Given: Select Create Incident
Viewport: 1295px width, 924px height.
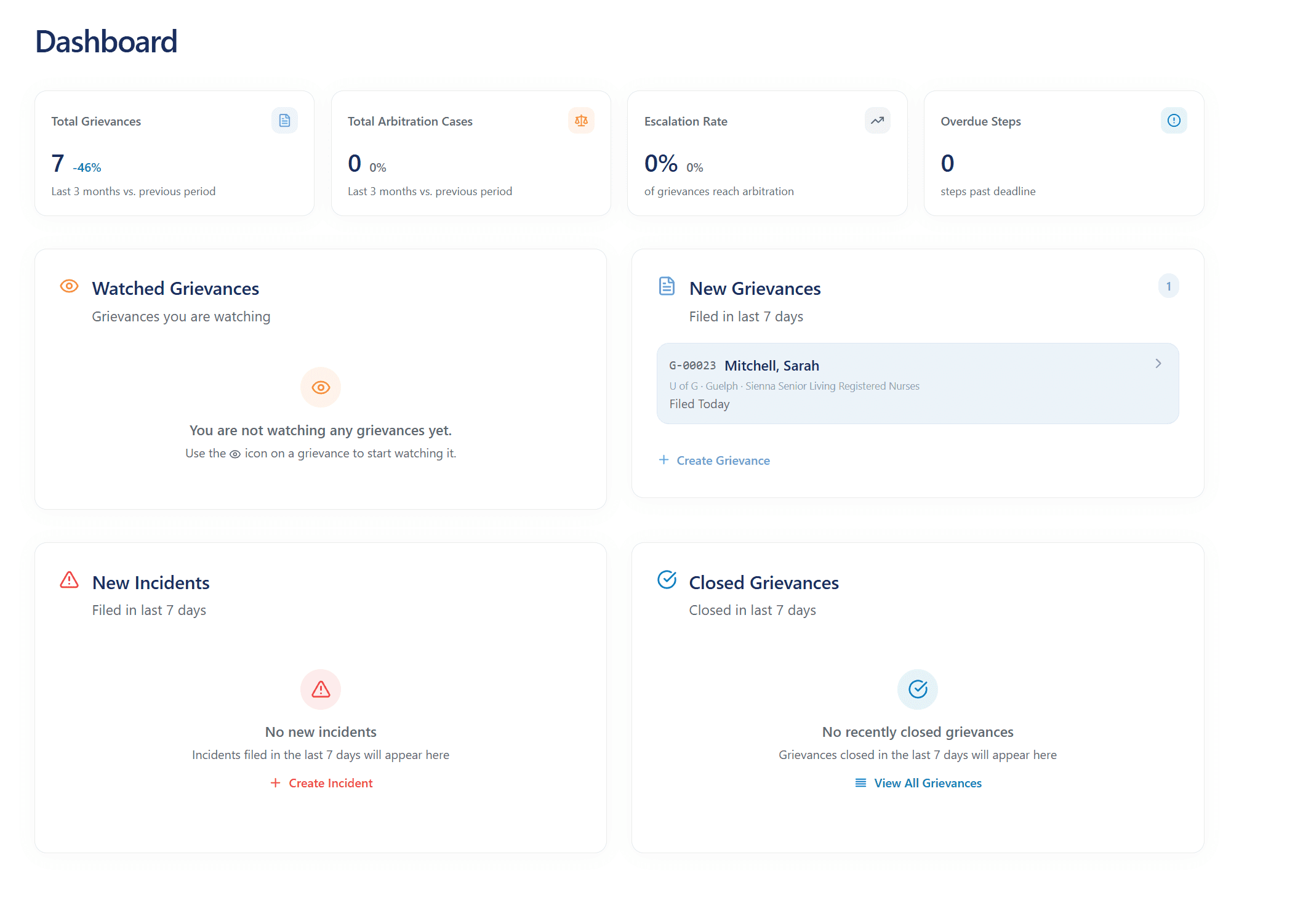Looking at the screenshot, I should click(331, 782).
